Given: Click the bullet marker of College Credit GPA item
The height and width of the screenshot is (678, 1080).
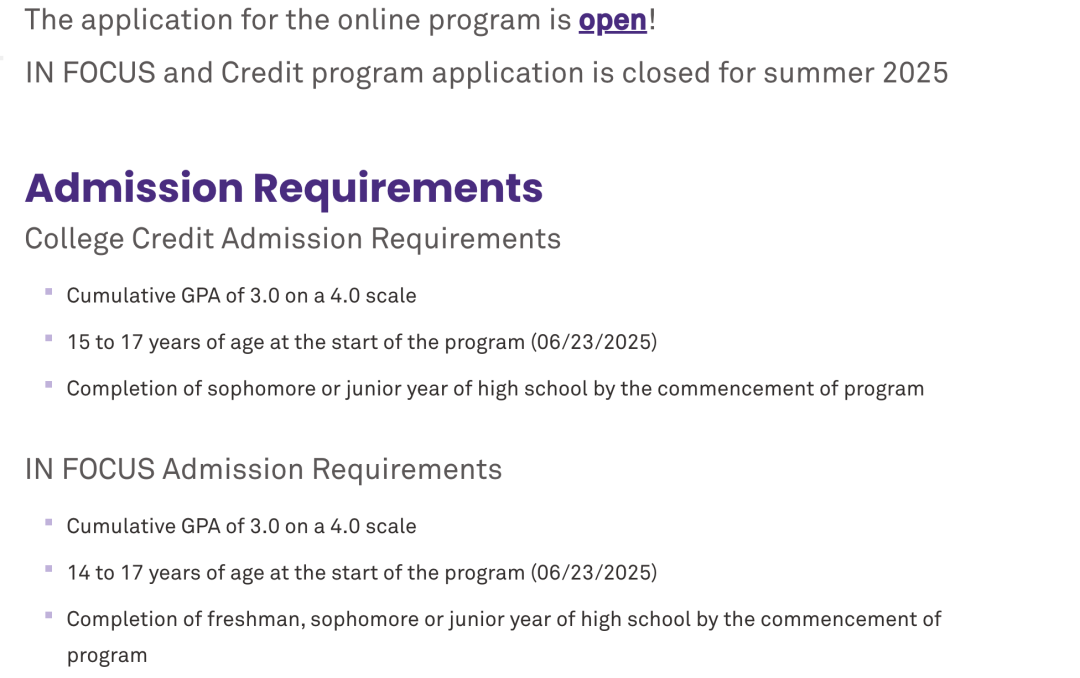Looking at the screenshot, I should pos(49,291).
